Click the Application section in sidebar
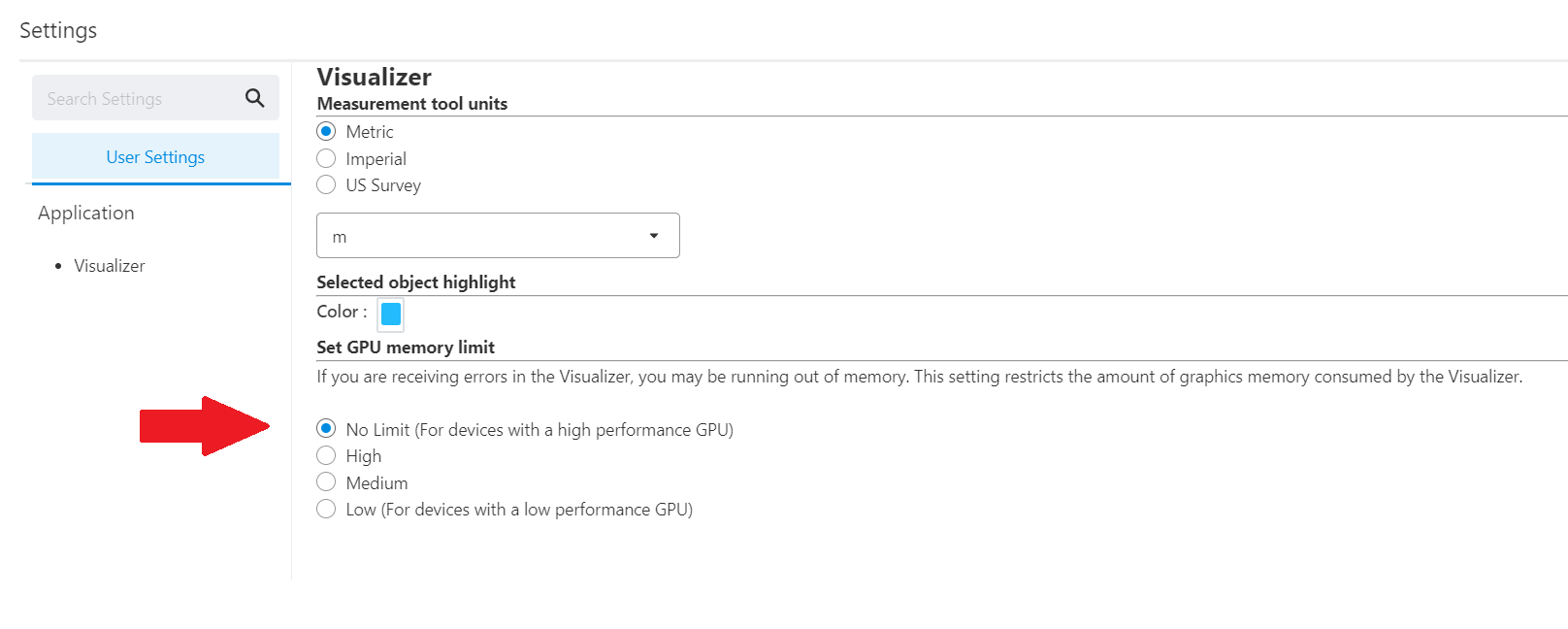The width and height of the screenshot is (1568, 629). click(x=86, y=214)
